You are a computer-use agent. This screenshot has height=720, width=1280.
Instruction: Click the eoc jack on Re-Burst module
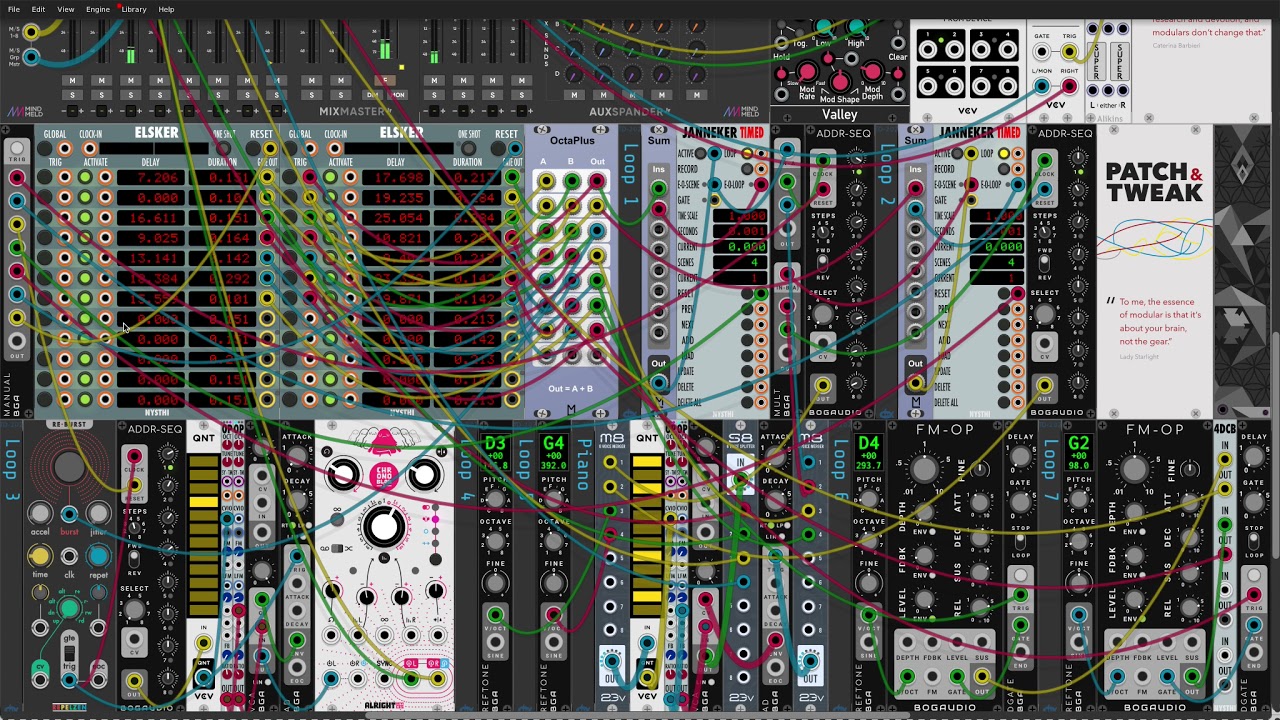[98, 679]
